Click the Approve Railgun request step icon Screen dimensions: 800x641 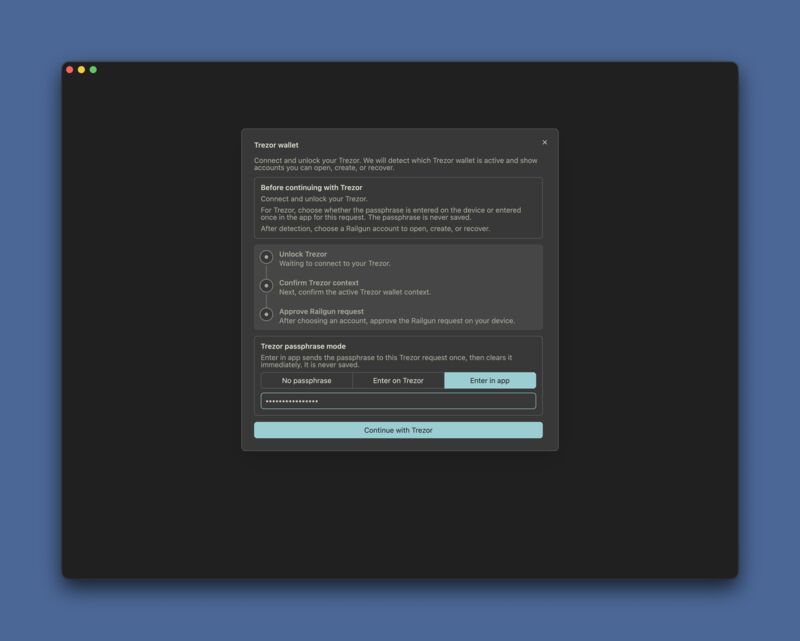point(266,314)
